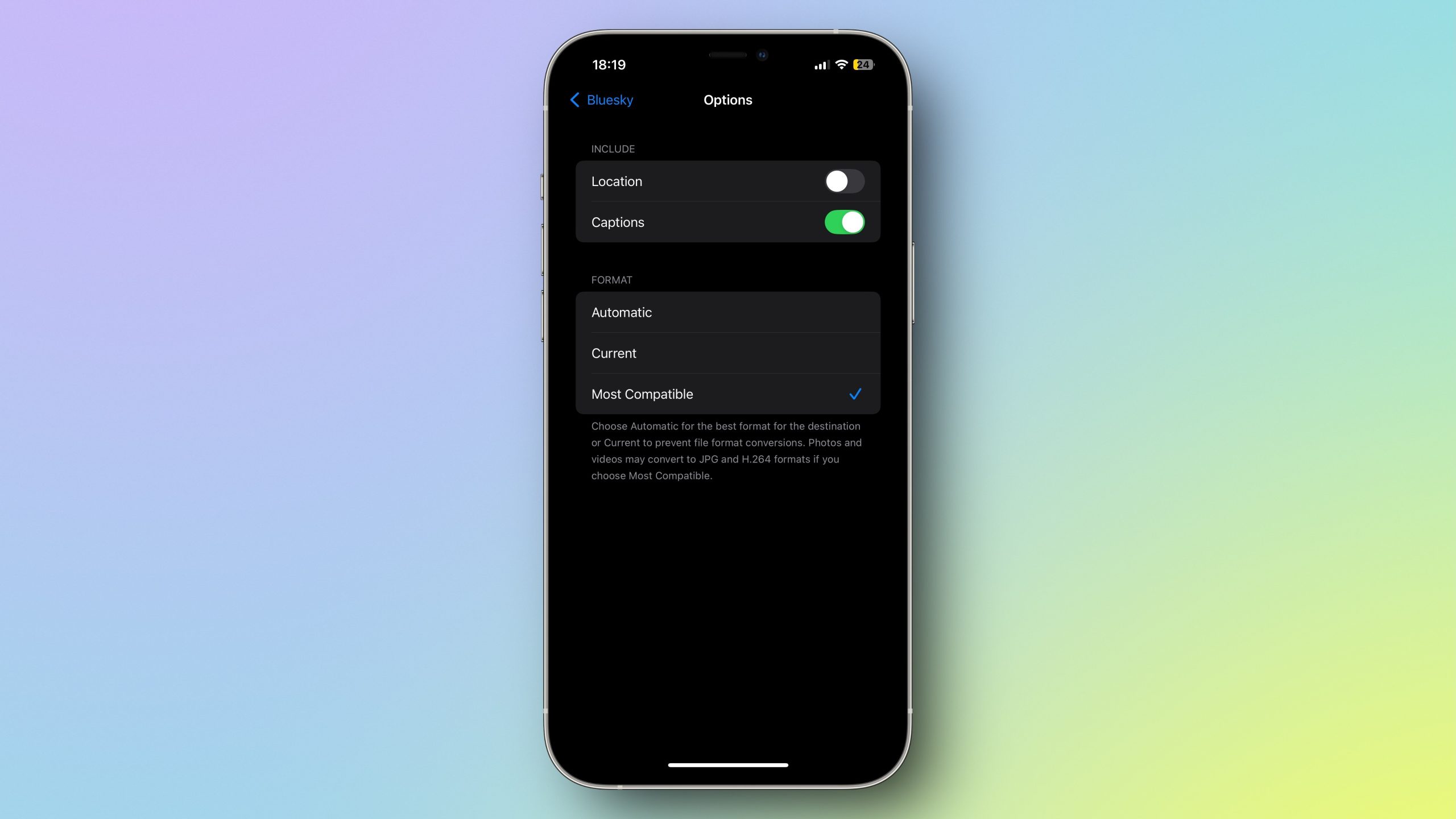Tap the Options page title header
This screenshot has width=1456, height=819.
pyautogui.click(x=727, y=99)
